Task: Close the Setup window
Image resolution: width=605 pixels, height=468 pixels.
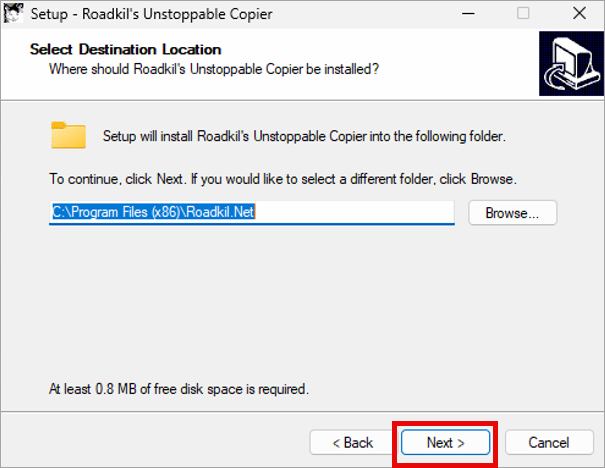Action: coord(578,15)
